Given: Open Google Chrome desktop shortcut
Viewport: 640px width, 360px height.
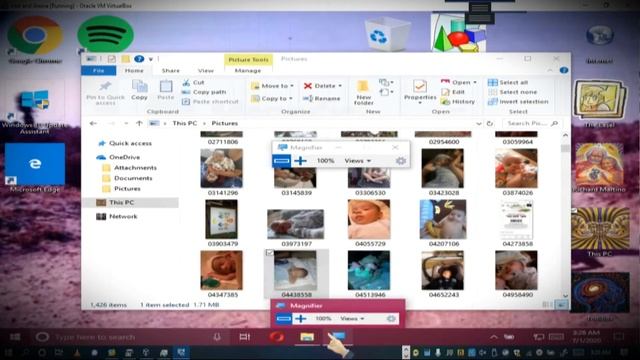Looking at the screenshot, I should [35, 40].
